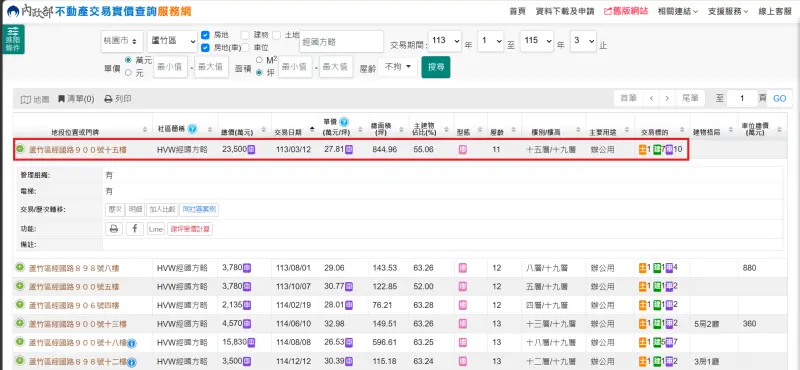The width and height of the screenshot is (800, 370).
Task: Uncheck the 房地(車) checkbox
Action: (x=205, y=48)
